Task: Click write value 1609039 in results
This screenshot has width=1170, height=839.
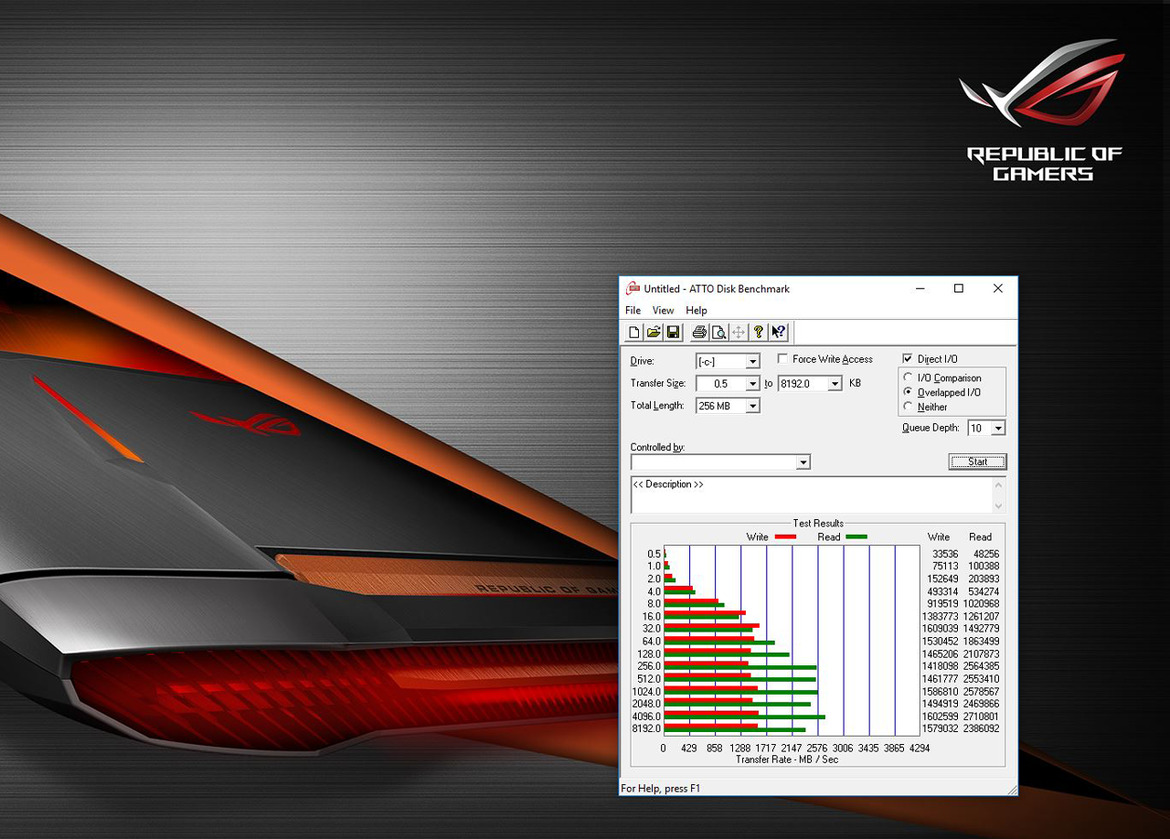Action: click(939, 629)
